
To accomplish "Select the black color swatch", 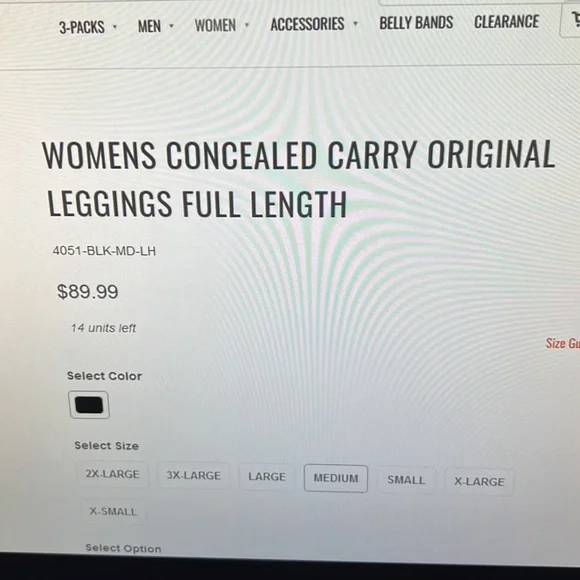I will click(x=89, y=405).
